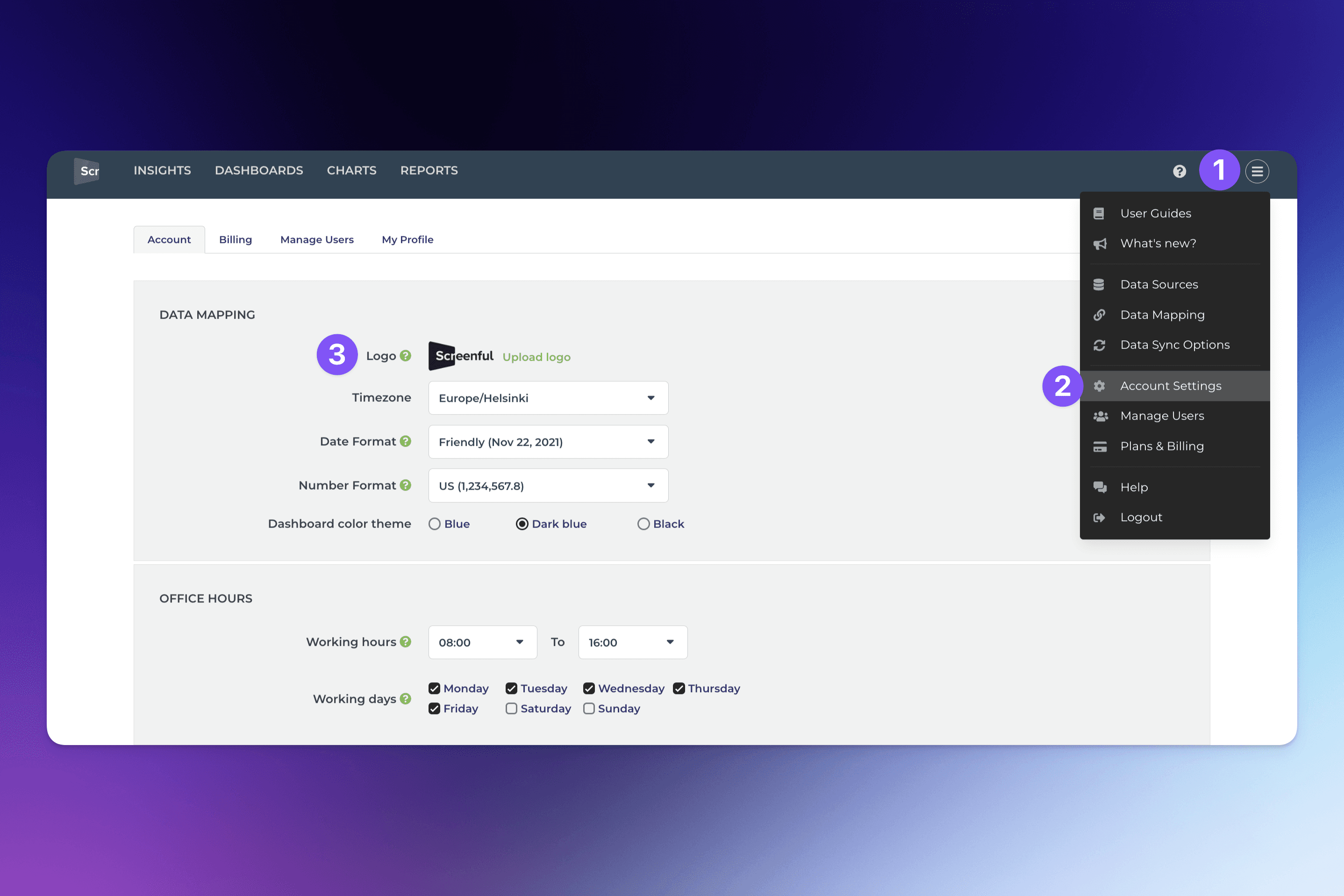The height and width of the screenshot is (896, 1344).
Task: Click help icon beside Number Format label
Action: 406,485
